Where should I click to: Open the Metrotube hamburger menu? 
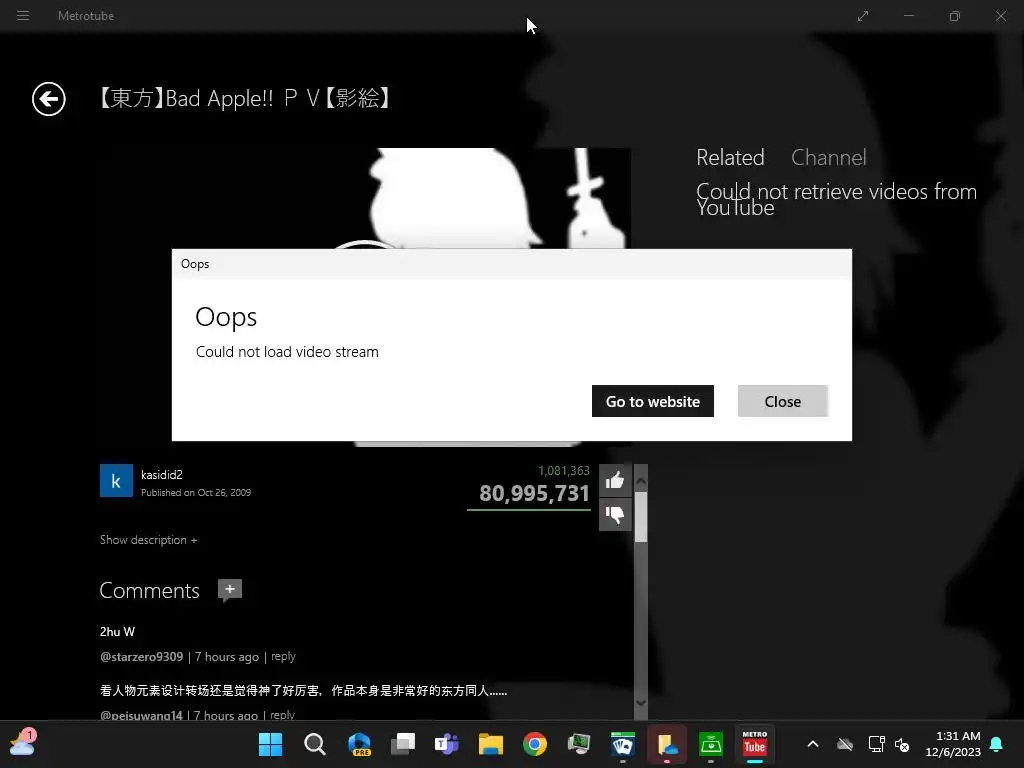pos(23,15)
